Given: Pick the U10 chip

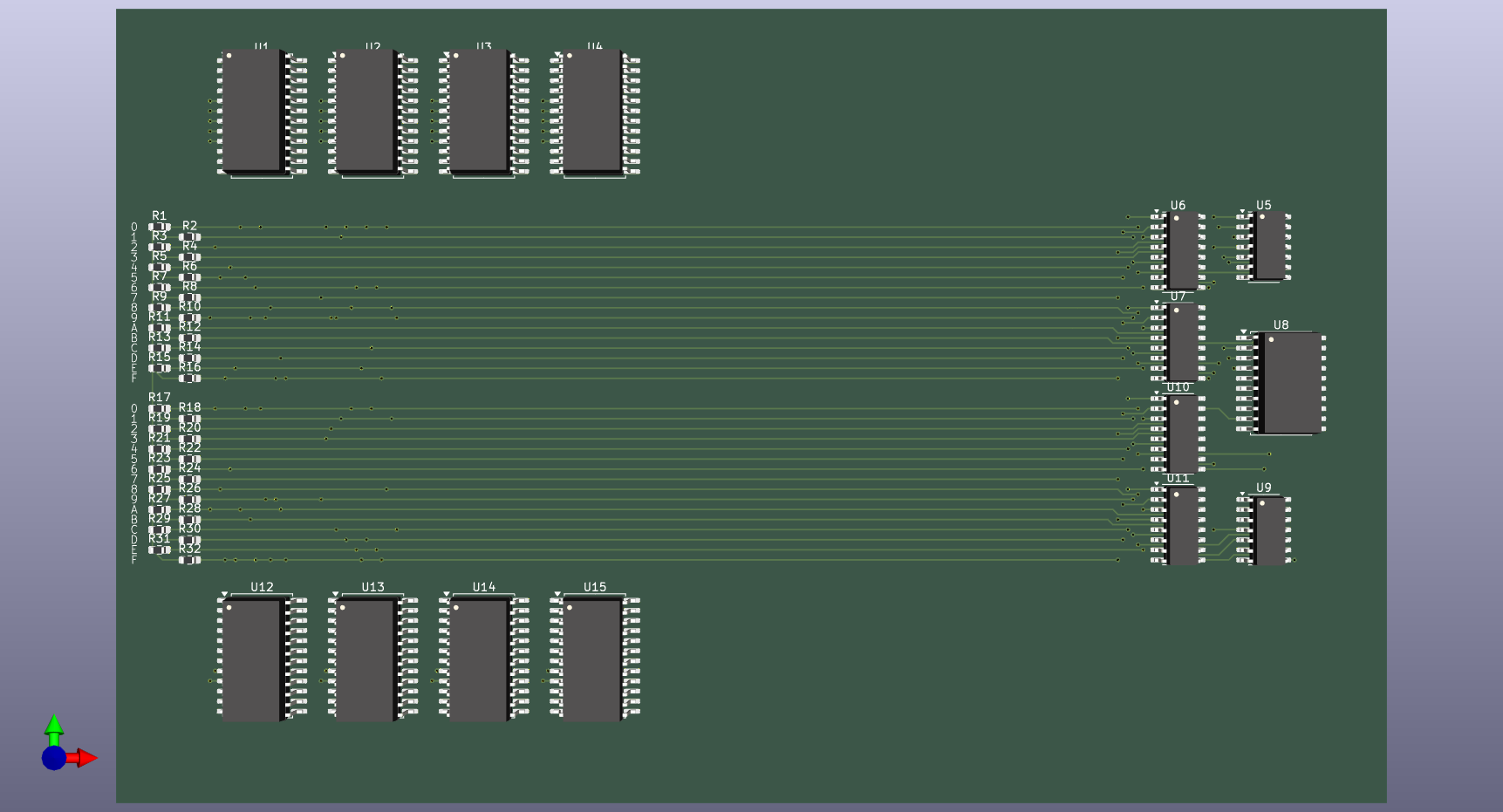Looking at the screenshot, I should pos(1183,433).
